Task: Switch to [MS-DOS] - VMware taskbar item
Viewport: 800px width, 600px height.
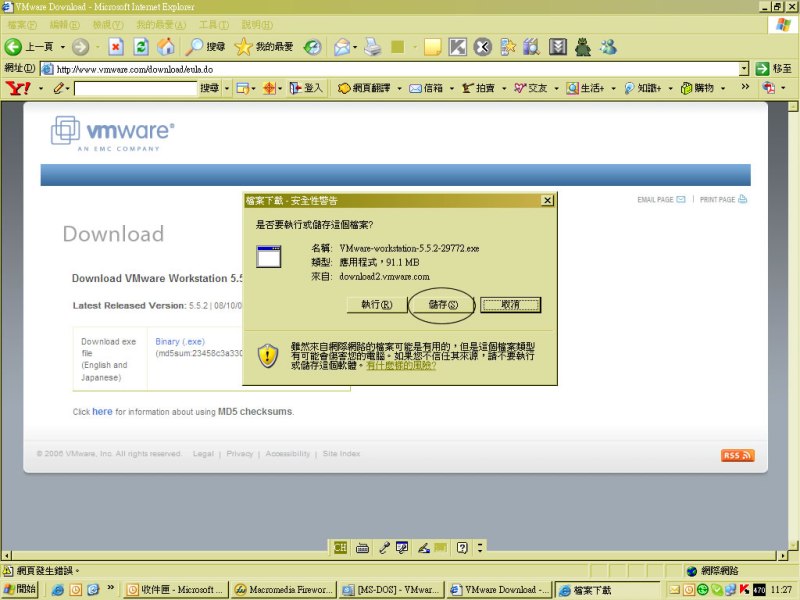Action: click(392, 590)
